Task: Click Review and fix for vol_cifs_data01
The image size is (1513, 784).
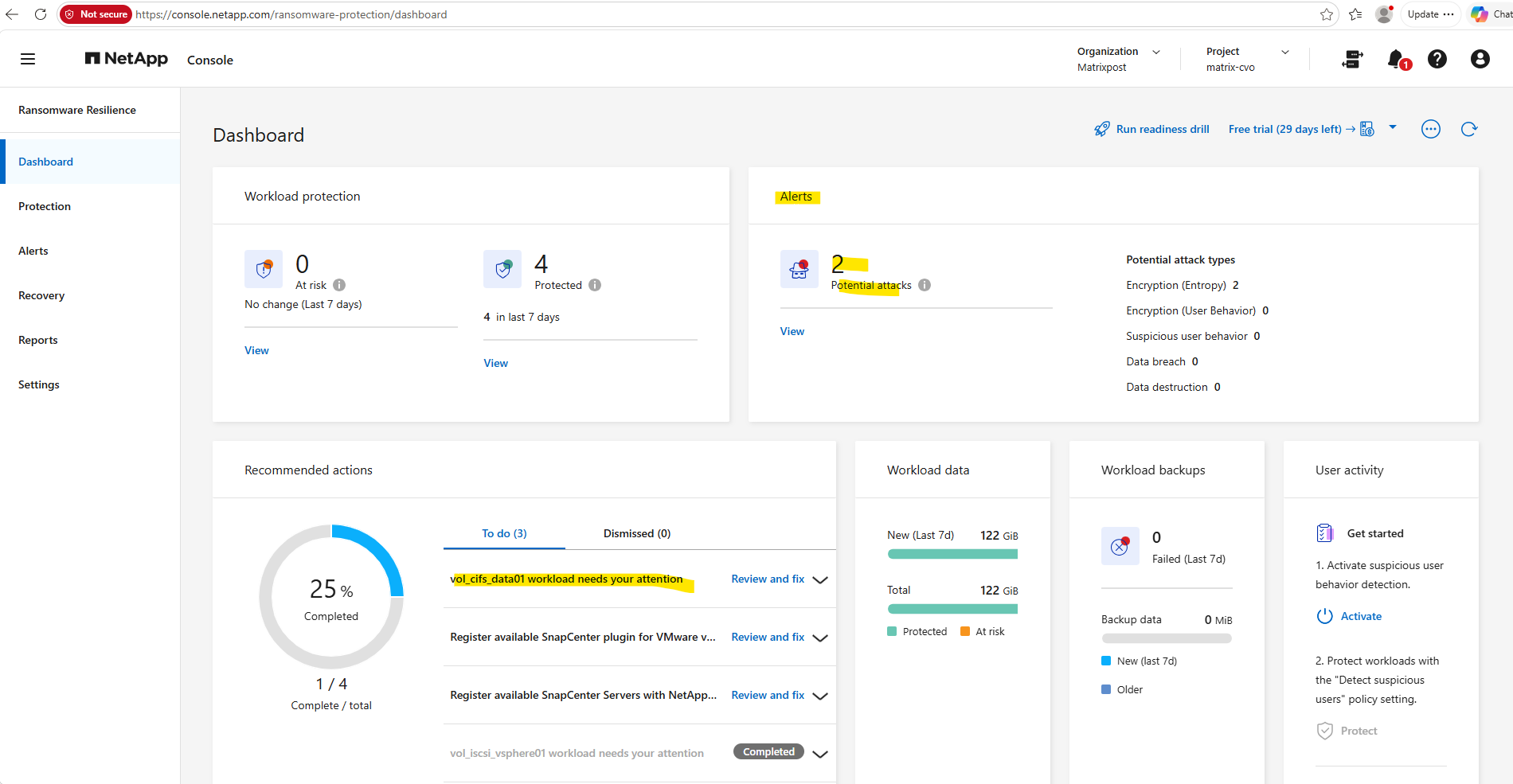Action: pyautogui.click(x=768, y=579)
